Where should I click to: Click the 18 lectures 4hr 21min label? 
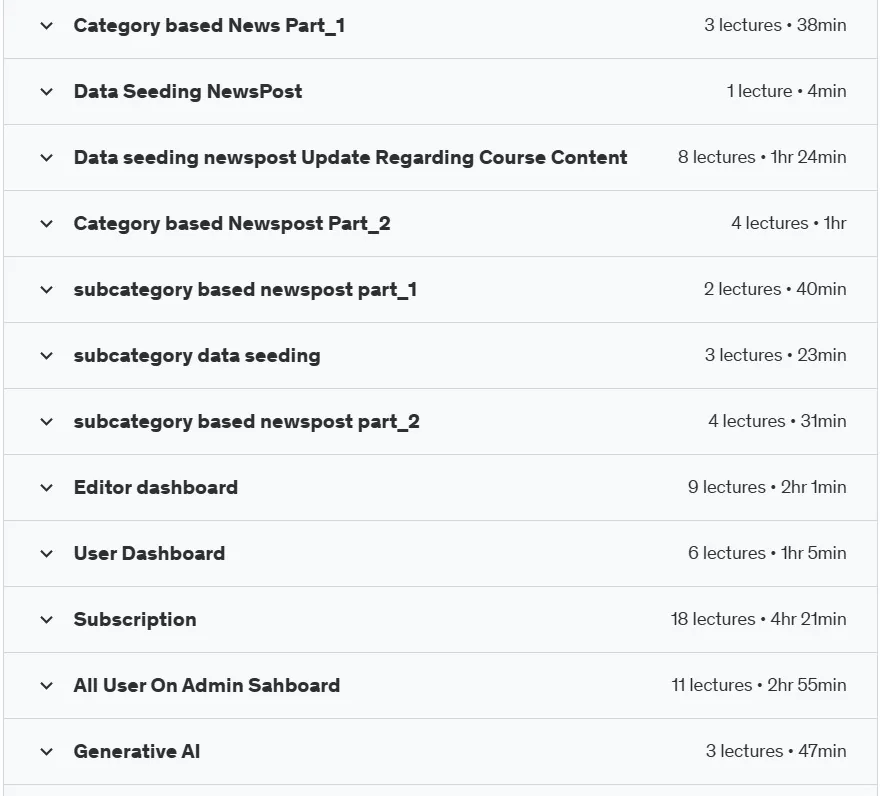click(x=758, y=619)
